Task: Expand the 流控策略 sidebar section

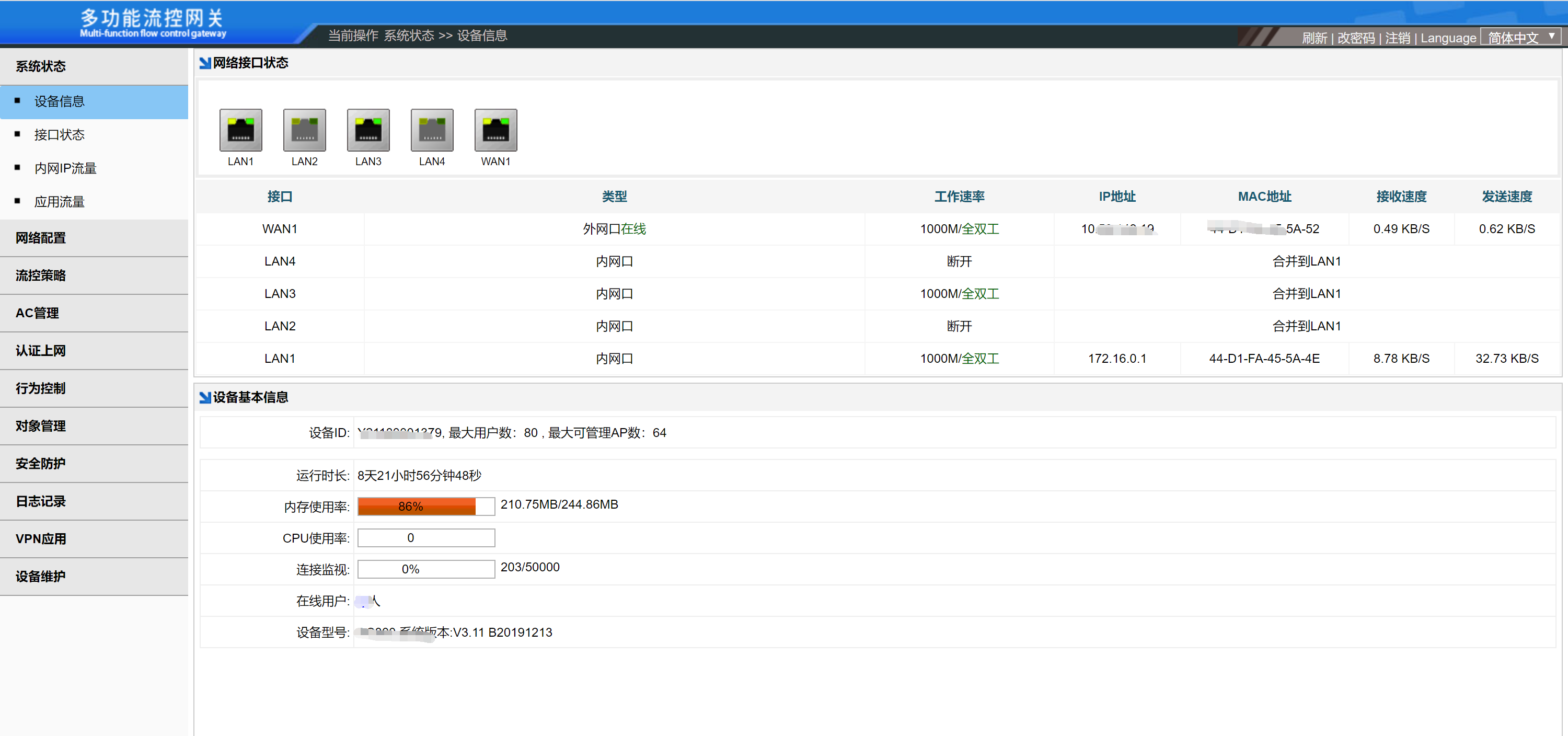Action: pos(41,276)
